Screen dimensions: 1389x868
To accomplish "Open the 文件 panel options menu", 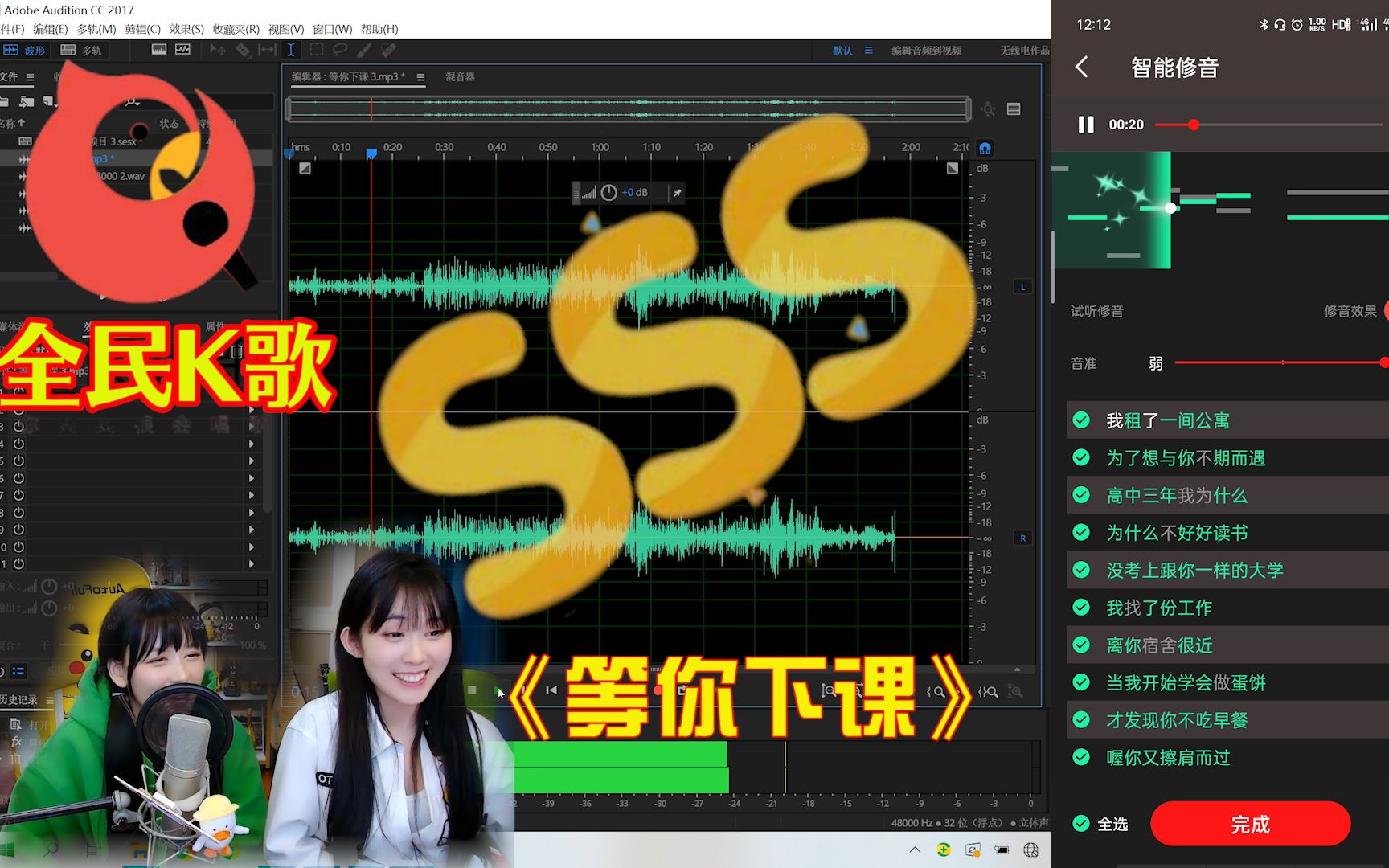I will pos(30,77).
